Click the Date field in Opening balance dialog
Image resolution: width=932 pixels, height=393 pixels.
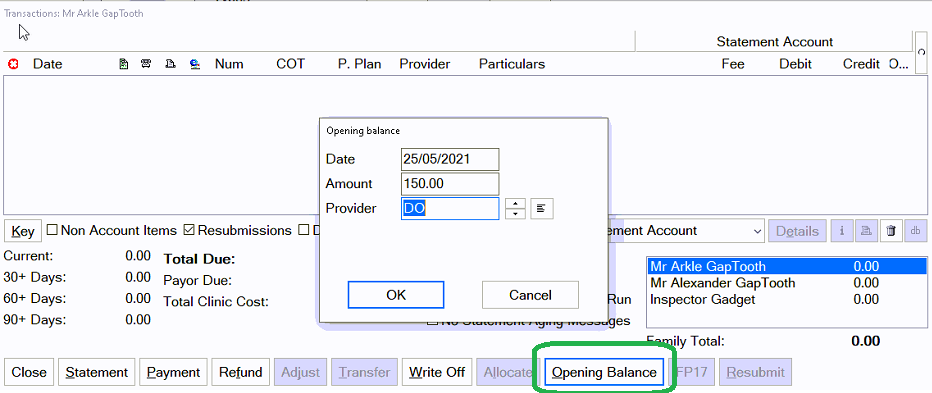click(450, 159)
